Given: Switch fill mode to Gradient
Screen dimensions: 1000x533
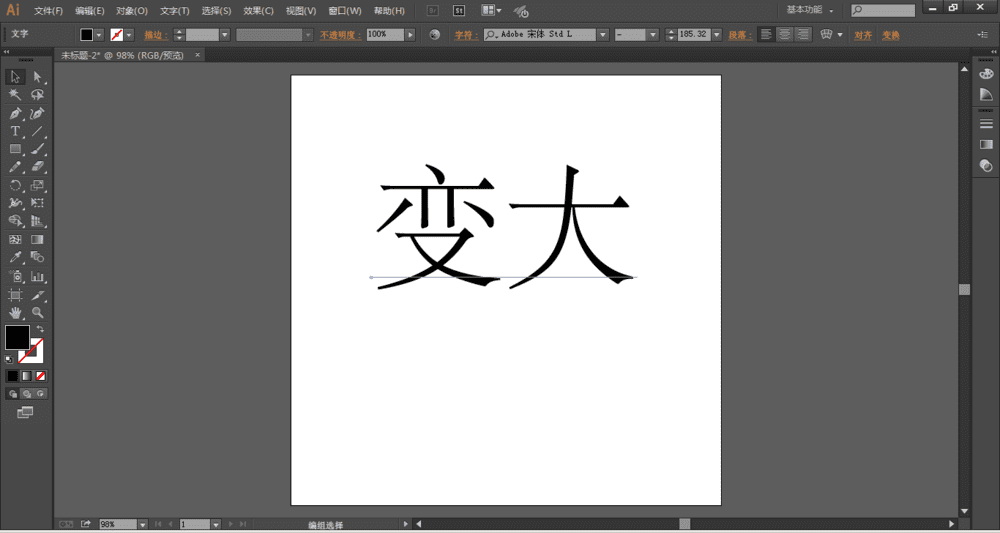Looking at the screenshot, I should 27,376.
